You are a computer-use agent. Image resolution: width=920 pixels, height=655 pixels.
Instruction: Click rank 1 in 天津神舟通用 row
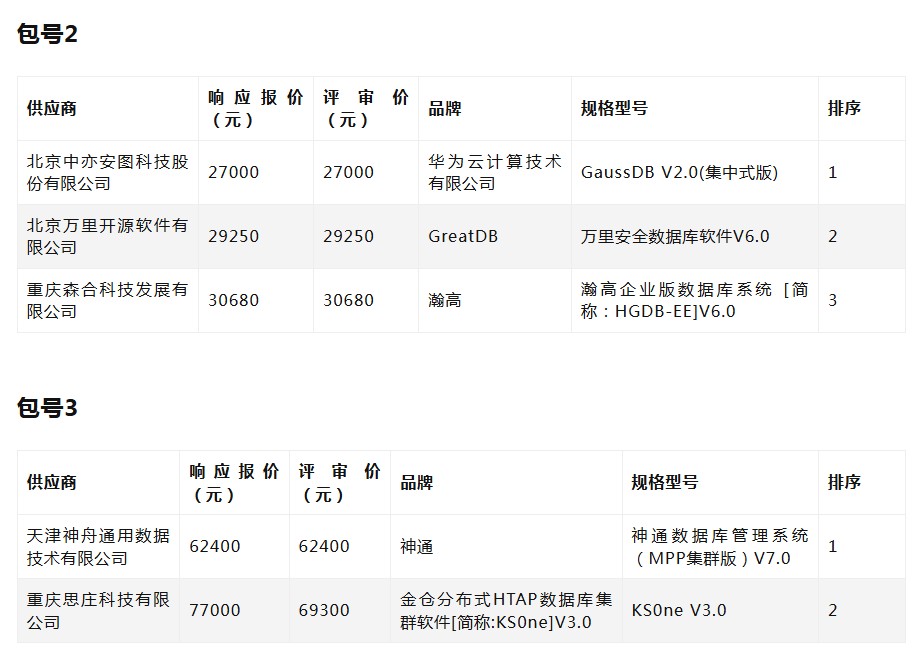(833, 546)
